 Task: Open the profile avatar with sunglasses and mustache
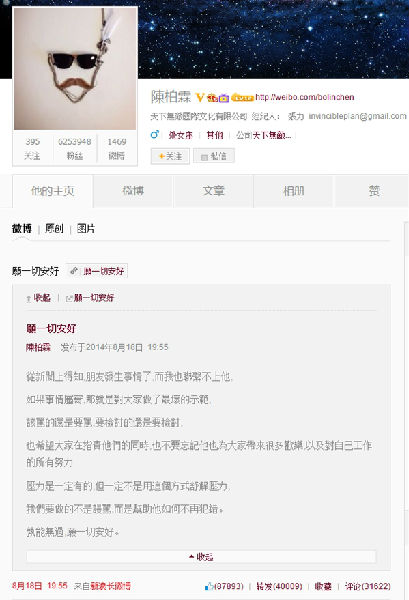(75, 69)
